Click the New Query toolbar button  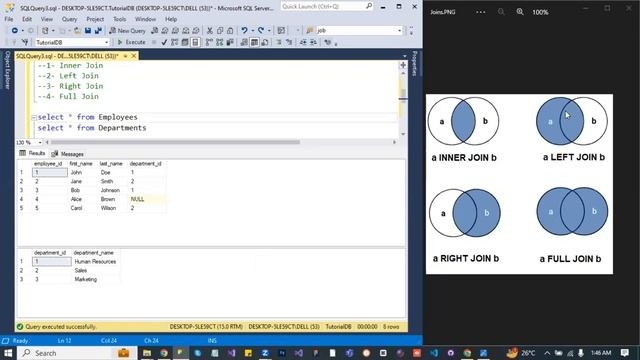click(127, 31)
